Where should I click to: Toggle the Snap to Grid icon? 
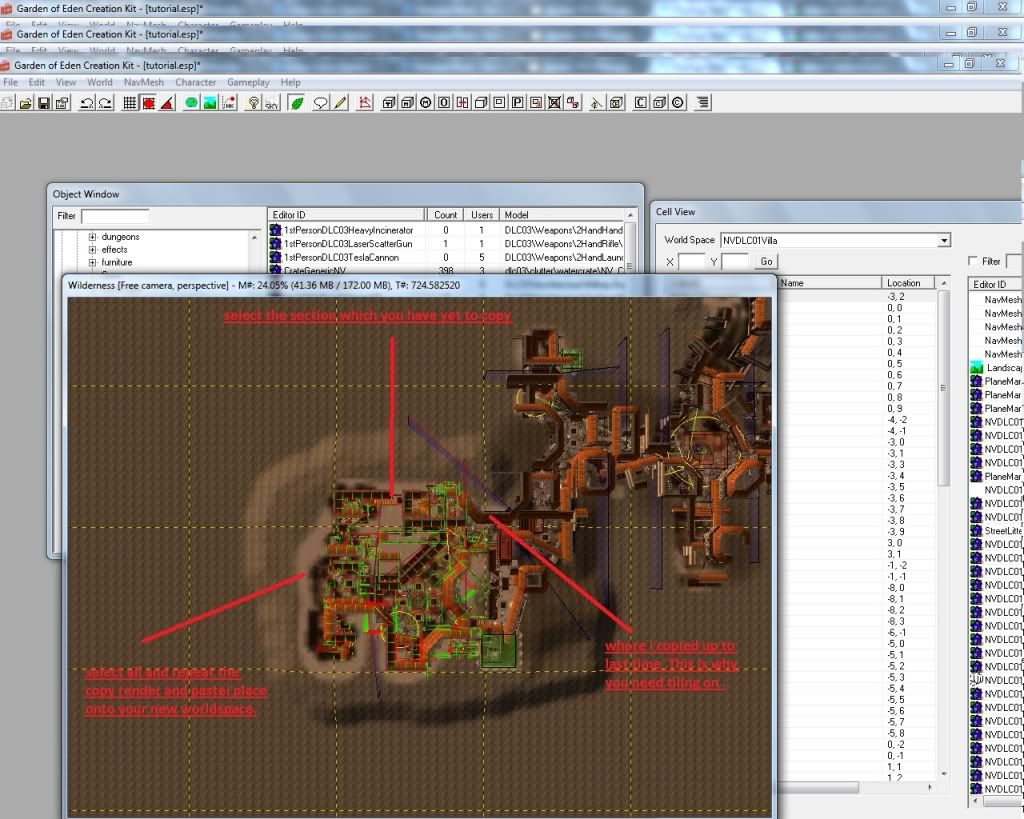click(130, 103)
